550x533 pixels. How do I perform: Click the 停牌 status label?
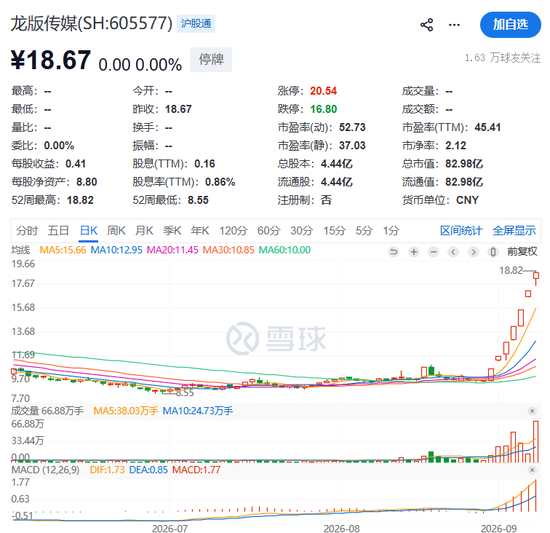211,59
